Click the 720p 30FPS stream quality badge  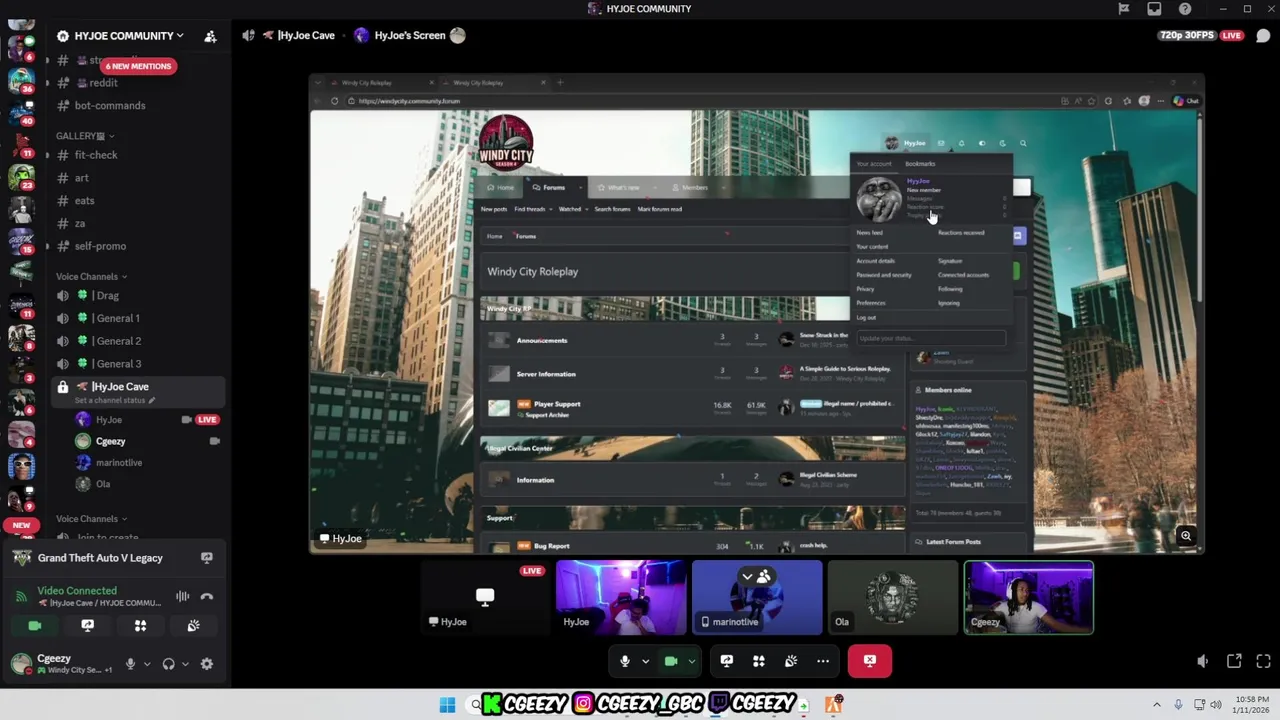pyautogui.click(x=1187, y=35)
